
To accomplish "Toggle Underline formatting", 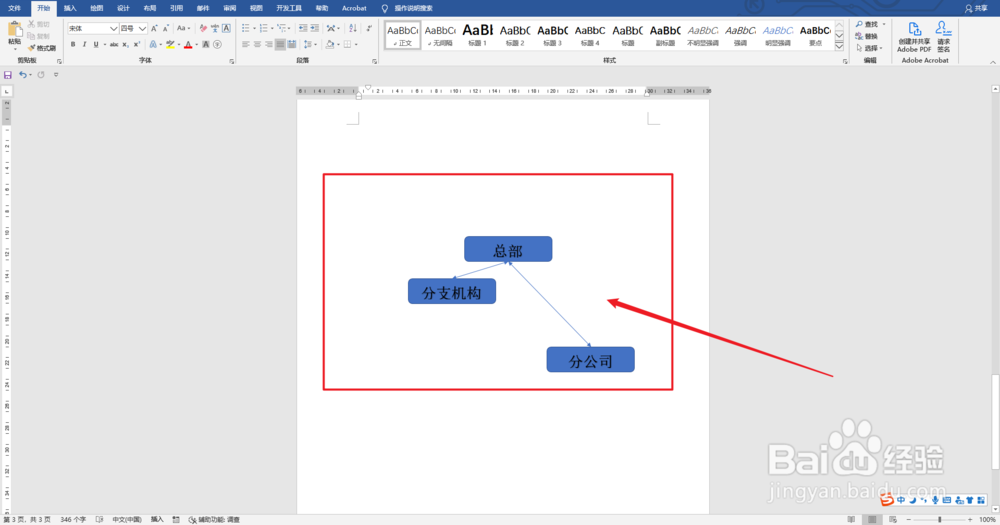I will tap(96, 45).
